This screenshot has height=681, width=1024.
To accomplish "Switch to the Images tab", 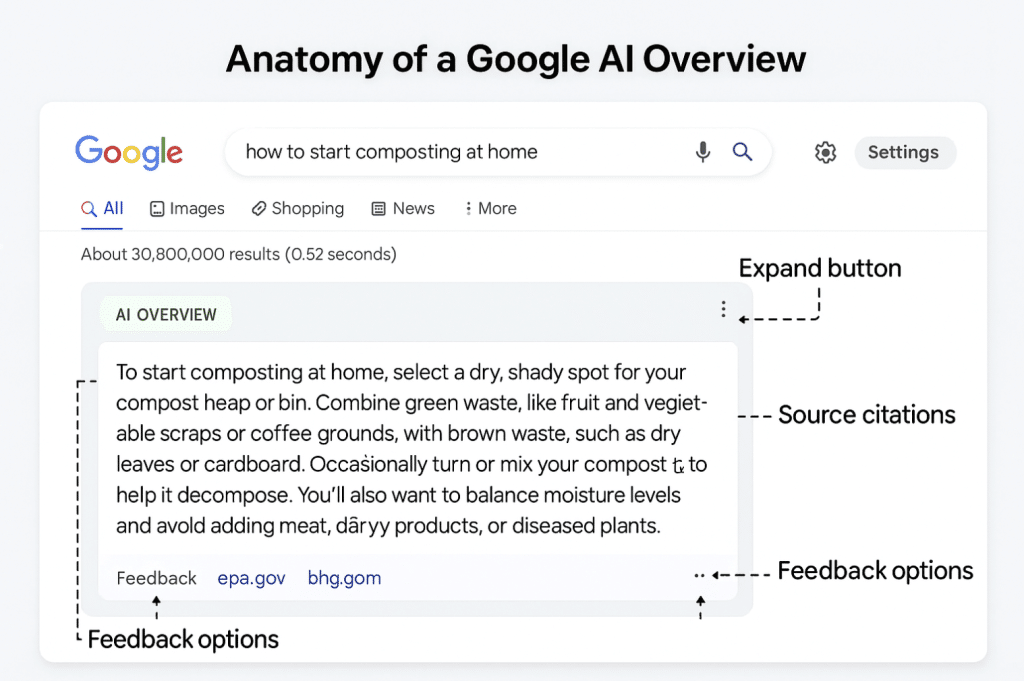I will coord(187,208).
